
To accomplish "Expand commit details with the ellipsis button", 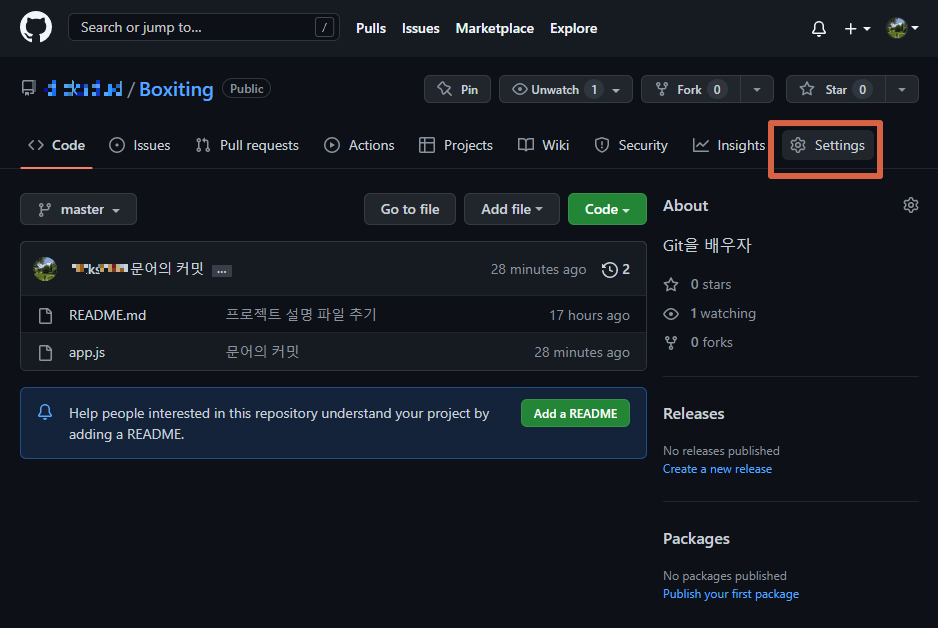I will [x=222, y=271].
